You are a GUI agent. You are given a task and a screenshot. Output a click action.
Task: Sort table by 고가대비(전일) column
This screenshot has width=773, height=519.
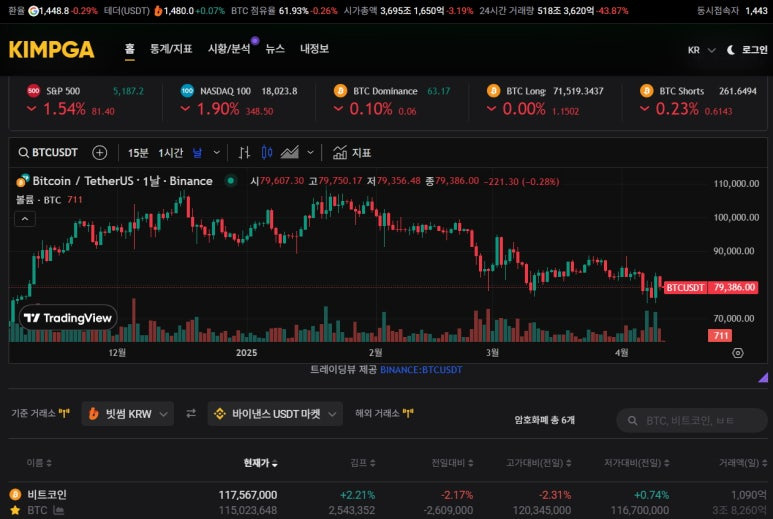[539, 463]
